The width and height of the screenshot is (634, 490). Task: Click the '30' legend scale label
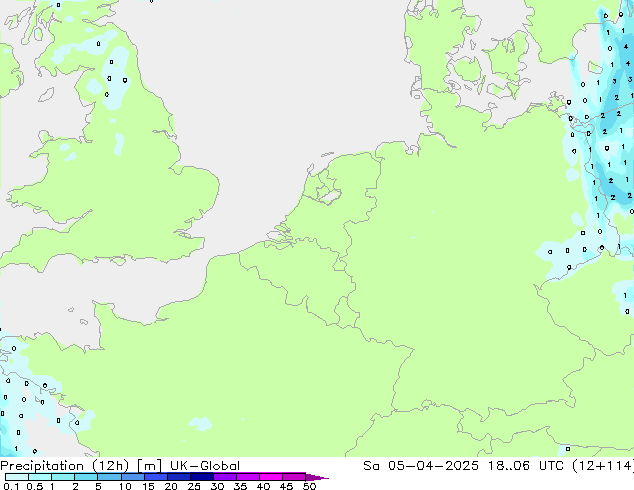click(217, 486)
